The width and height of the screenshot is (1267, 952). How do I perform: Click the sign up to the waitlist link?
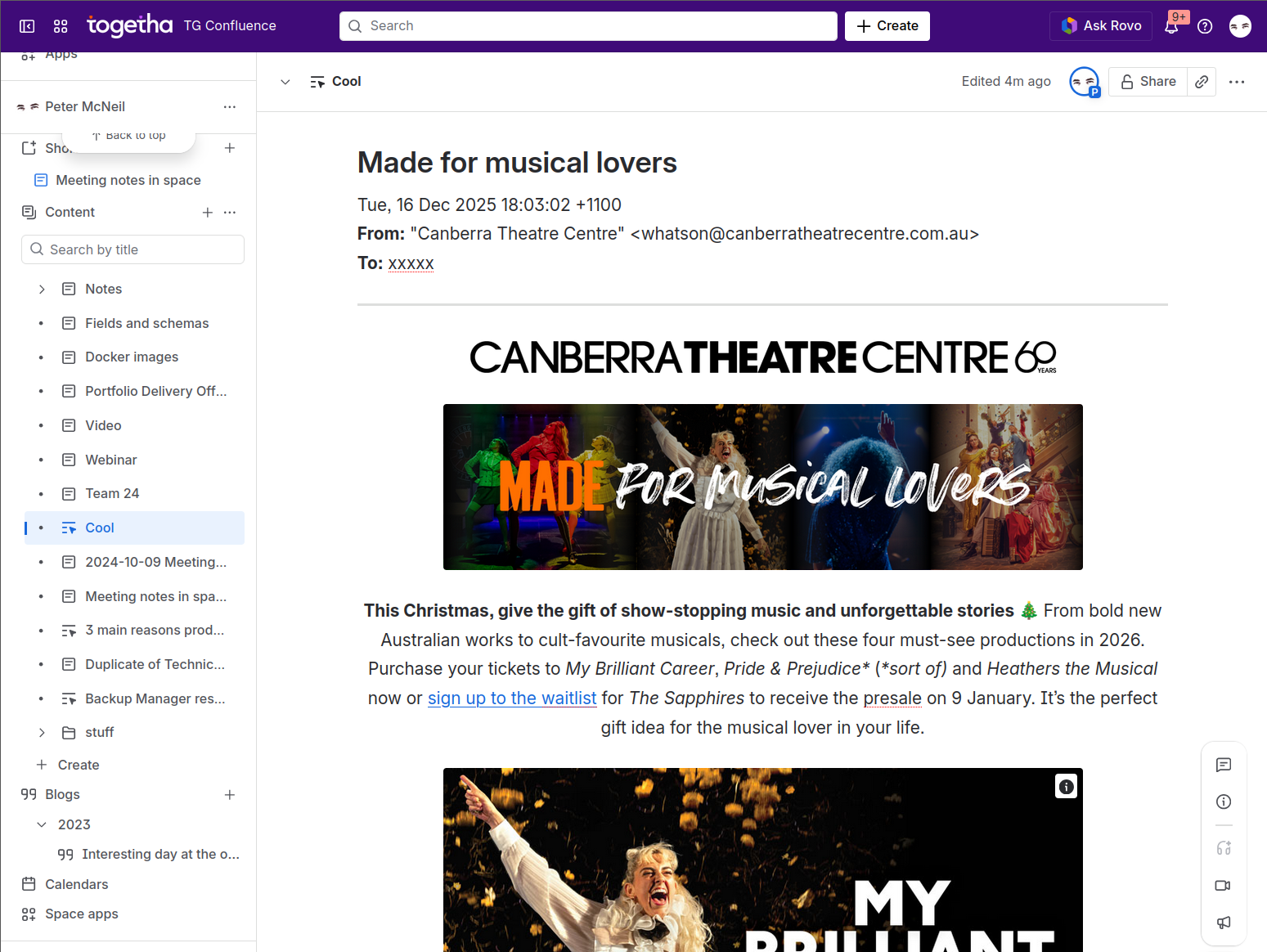tap(512, 698)
